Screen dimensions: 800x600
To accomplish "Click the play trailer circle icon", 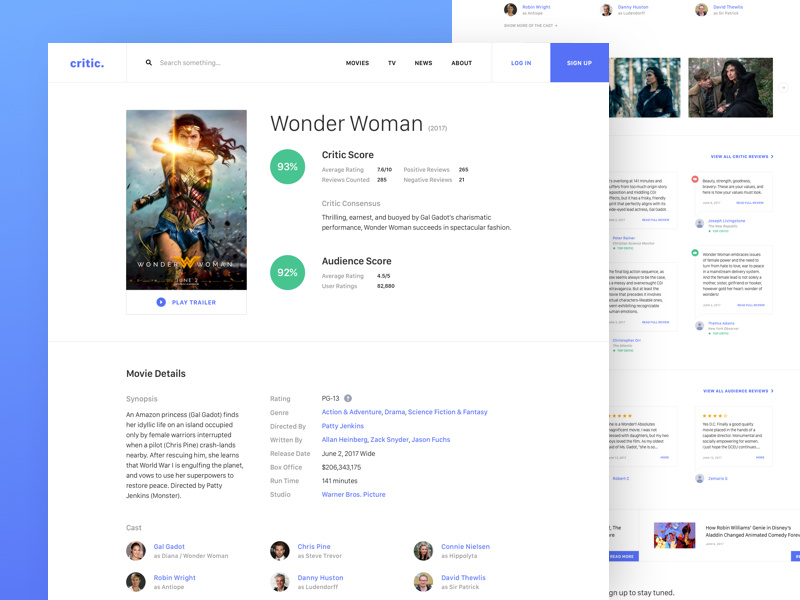I will (161, 302).
